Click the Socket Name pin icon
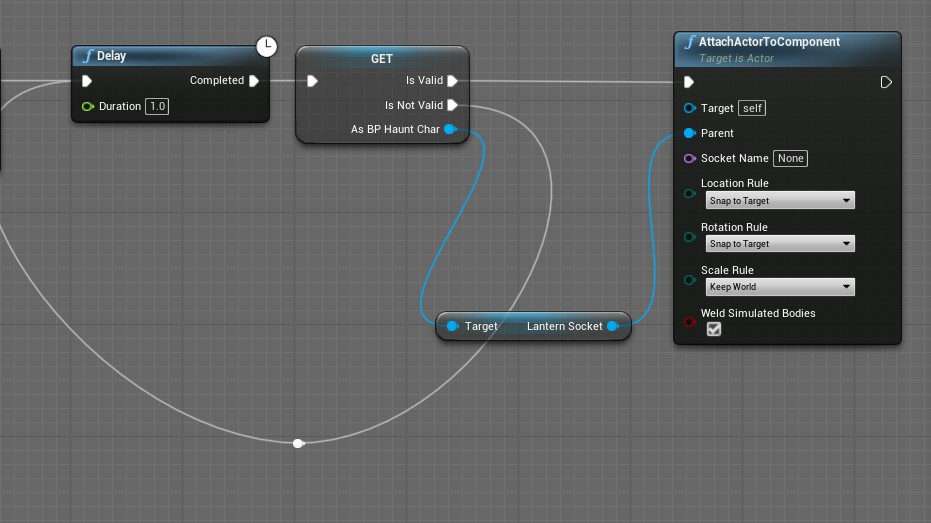 pos(689,158)
